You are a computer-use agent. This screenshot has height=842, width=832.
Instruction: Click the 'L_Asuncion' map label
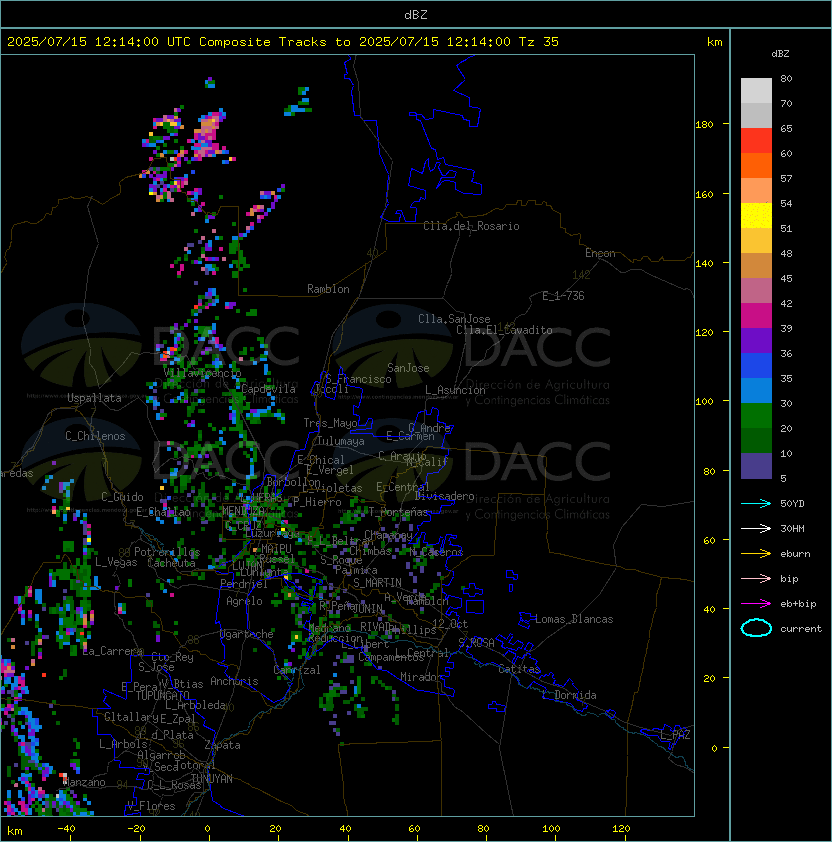pyautogui.click(x=455, y=390)
